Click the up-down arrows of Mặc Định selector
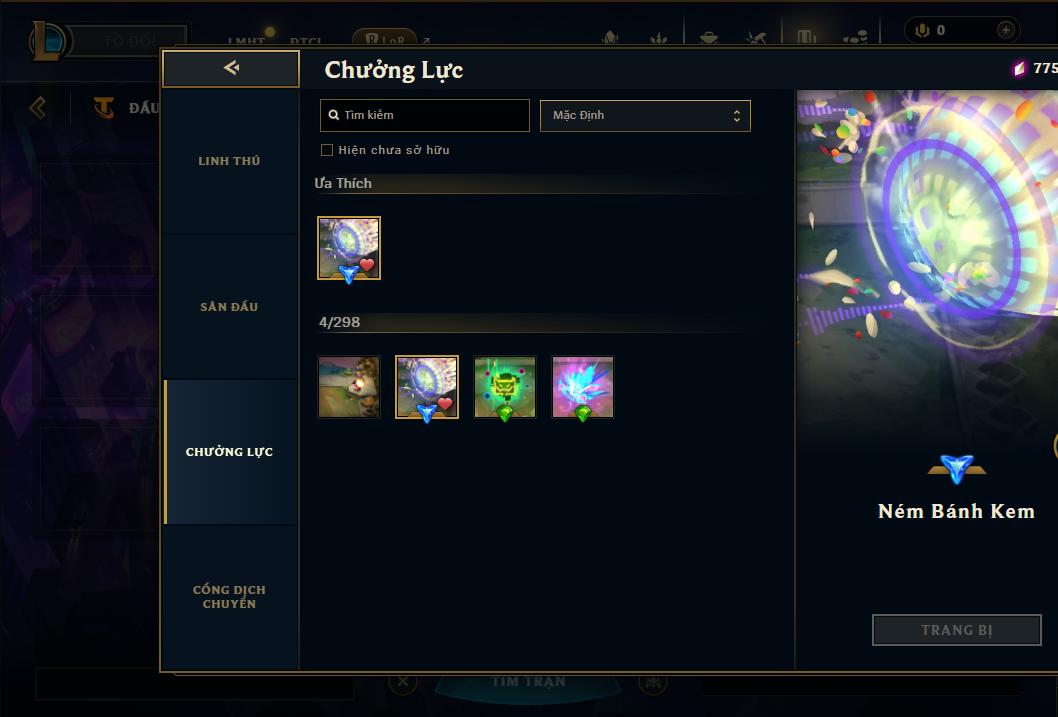Screen dimensions: 1058x717 click(x=737, y=116)
